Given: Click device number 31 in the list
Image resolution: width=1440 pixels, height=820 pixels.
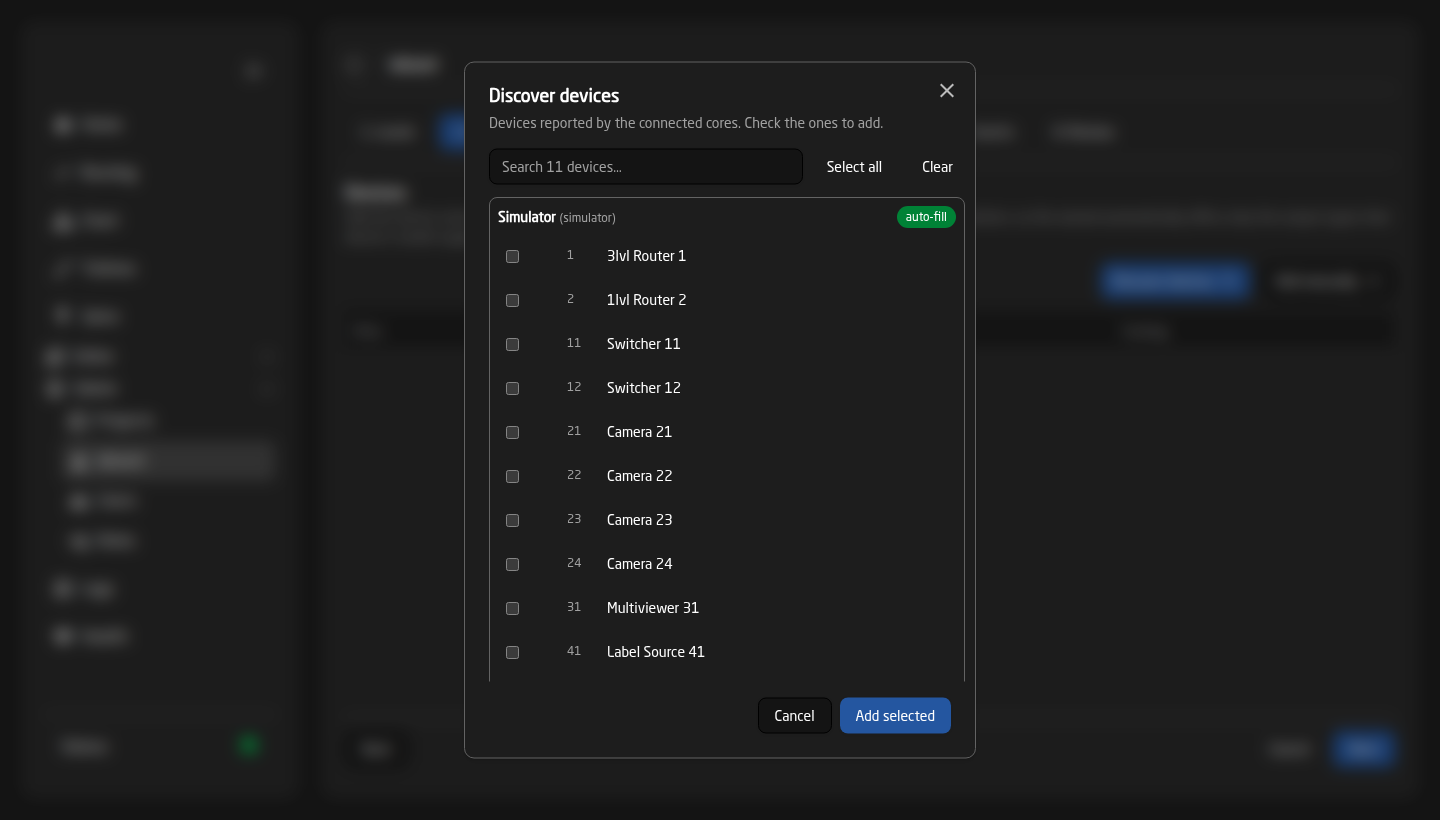Looking at the screenshot, I should 574,607.
